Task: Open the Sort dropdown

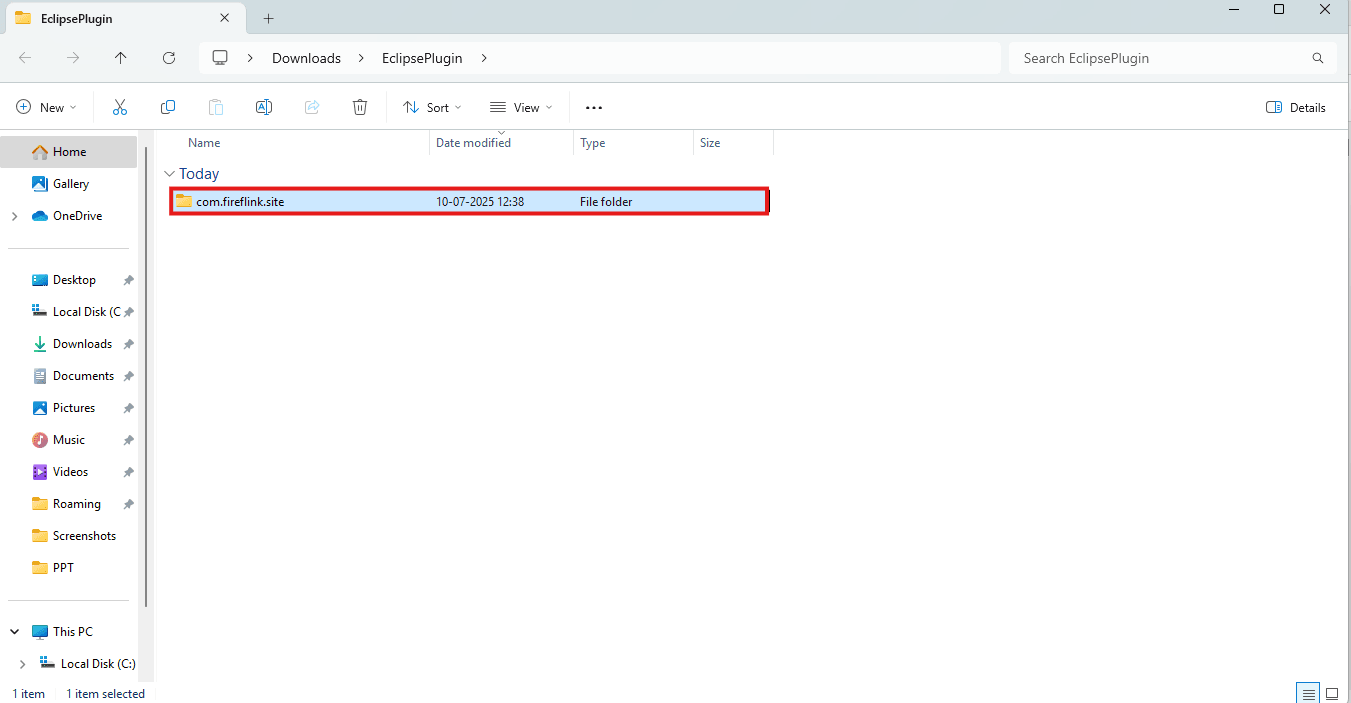Action: pyautogui.click(x=432, y=107)
